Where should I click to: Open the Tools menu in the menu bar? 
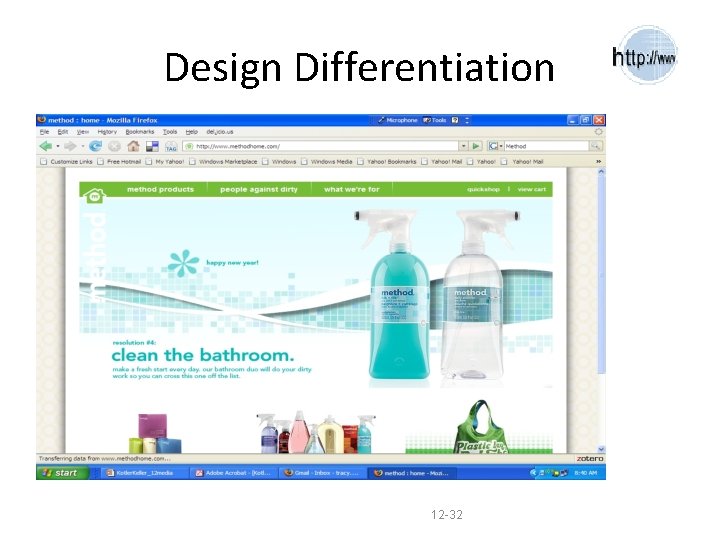(170, 132)
